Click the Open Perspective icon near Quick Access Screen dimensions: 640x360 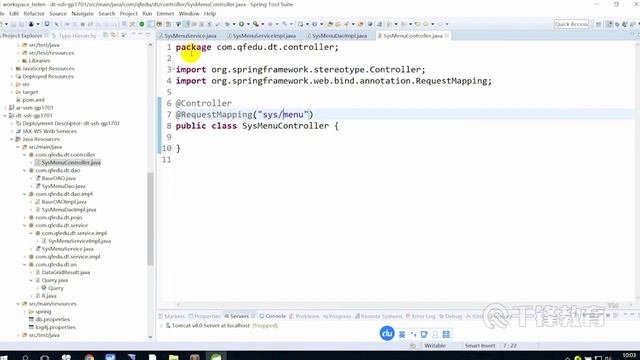coord(598,24)
